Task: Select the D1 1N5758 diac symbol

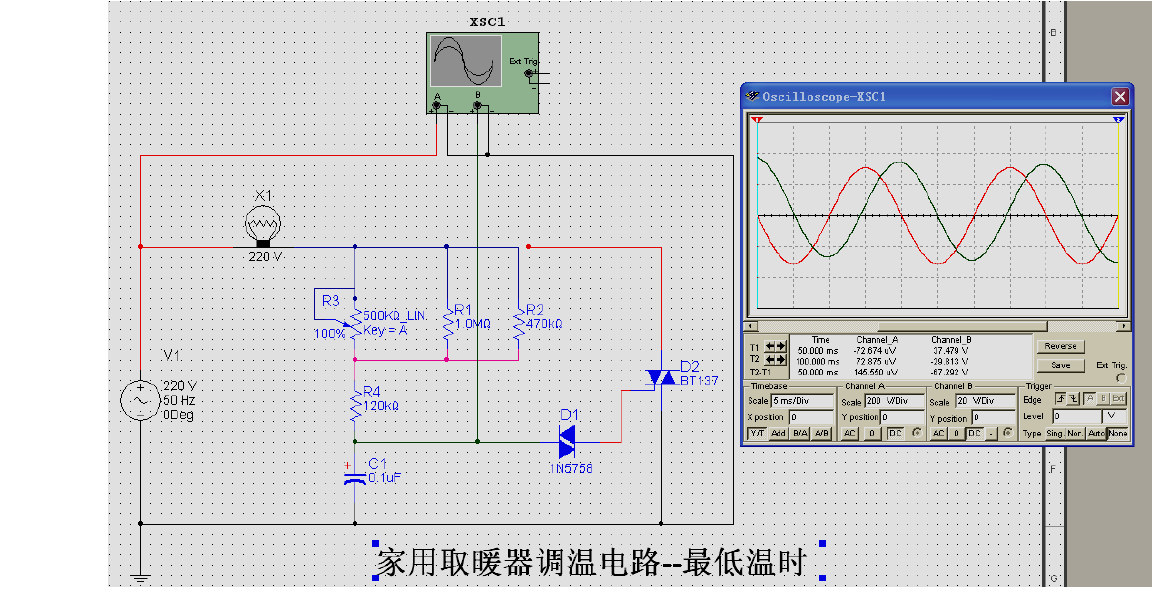Action: [x=566, y=442]
